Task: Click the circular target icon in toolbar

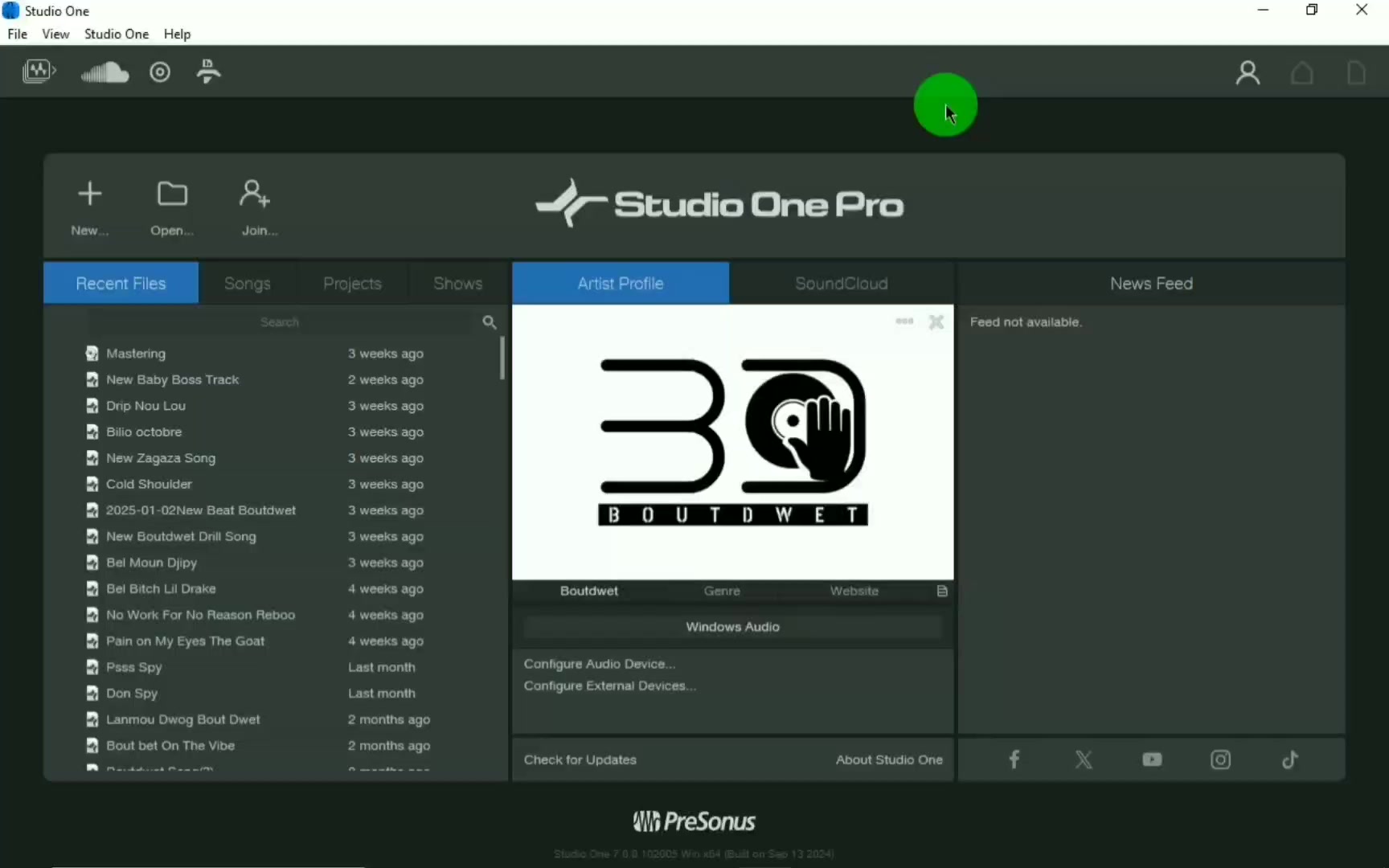Action: [x=160, y=72]
